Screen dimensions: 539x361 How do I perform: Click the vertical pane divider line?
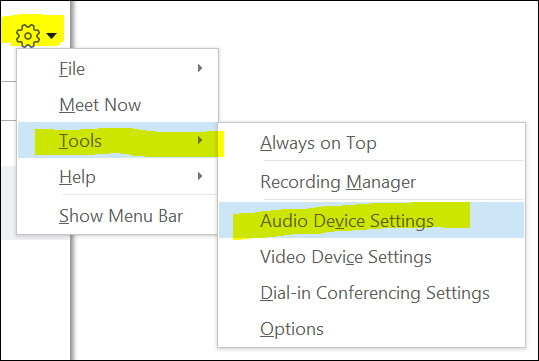71,299
